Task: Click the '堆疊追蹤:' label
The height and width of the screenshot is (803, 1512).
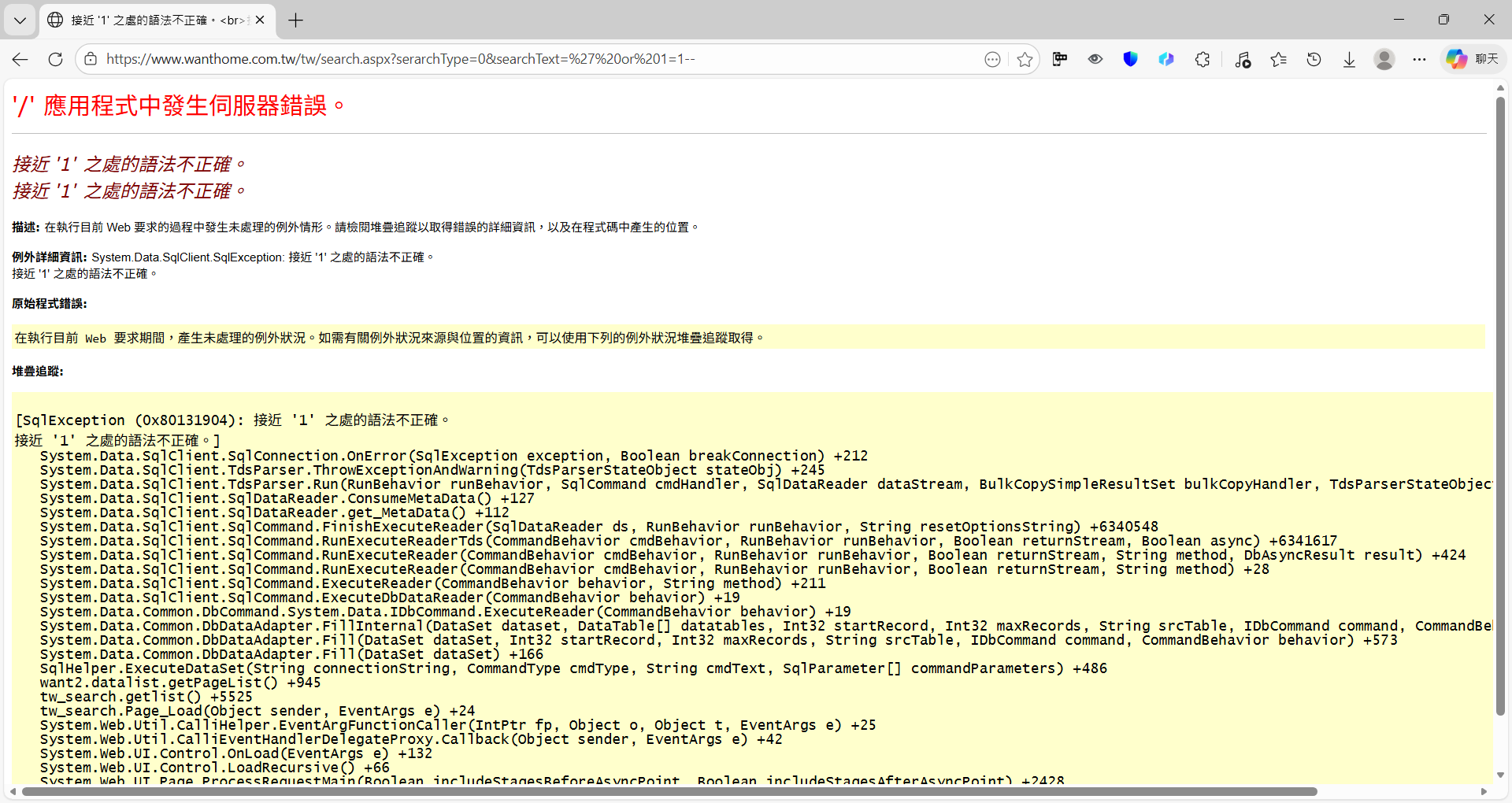Action: 38,372
